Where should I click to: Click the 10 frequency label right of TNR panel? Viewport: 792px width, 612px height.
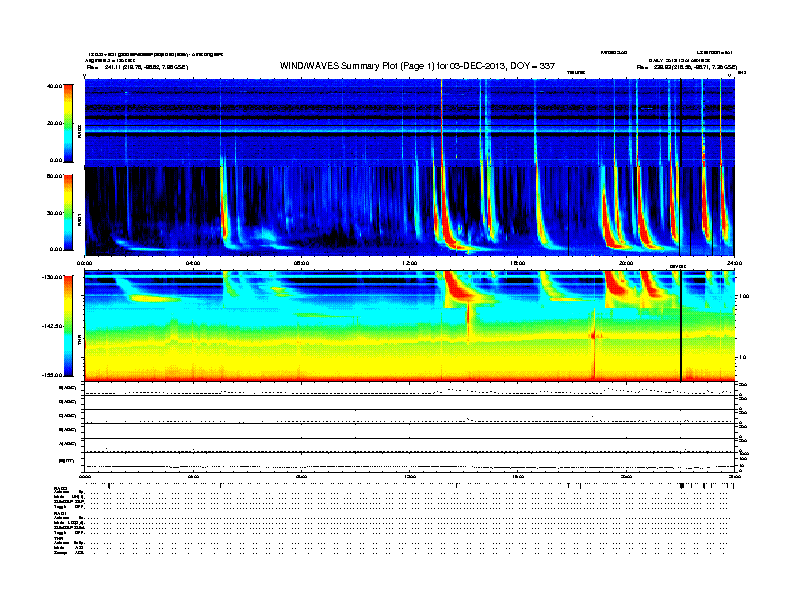point(742,357)
